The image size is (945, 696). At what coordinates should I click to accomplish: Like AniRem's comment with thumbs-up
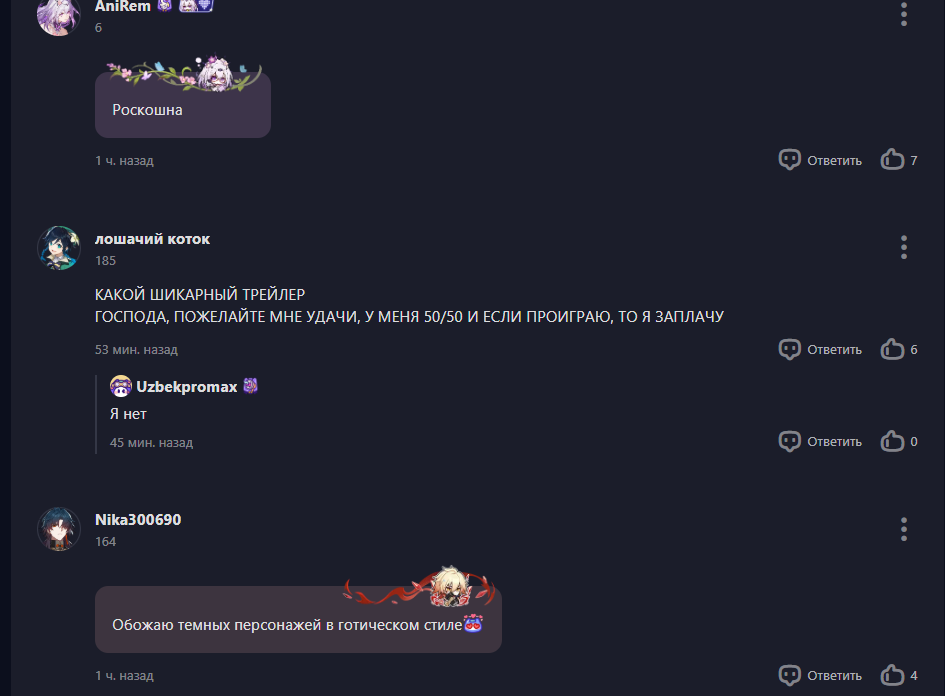[892, 160]
